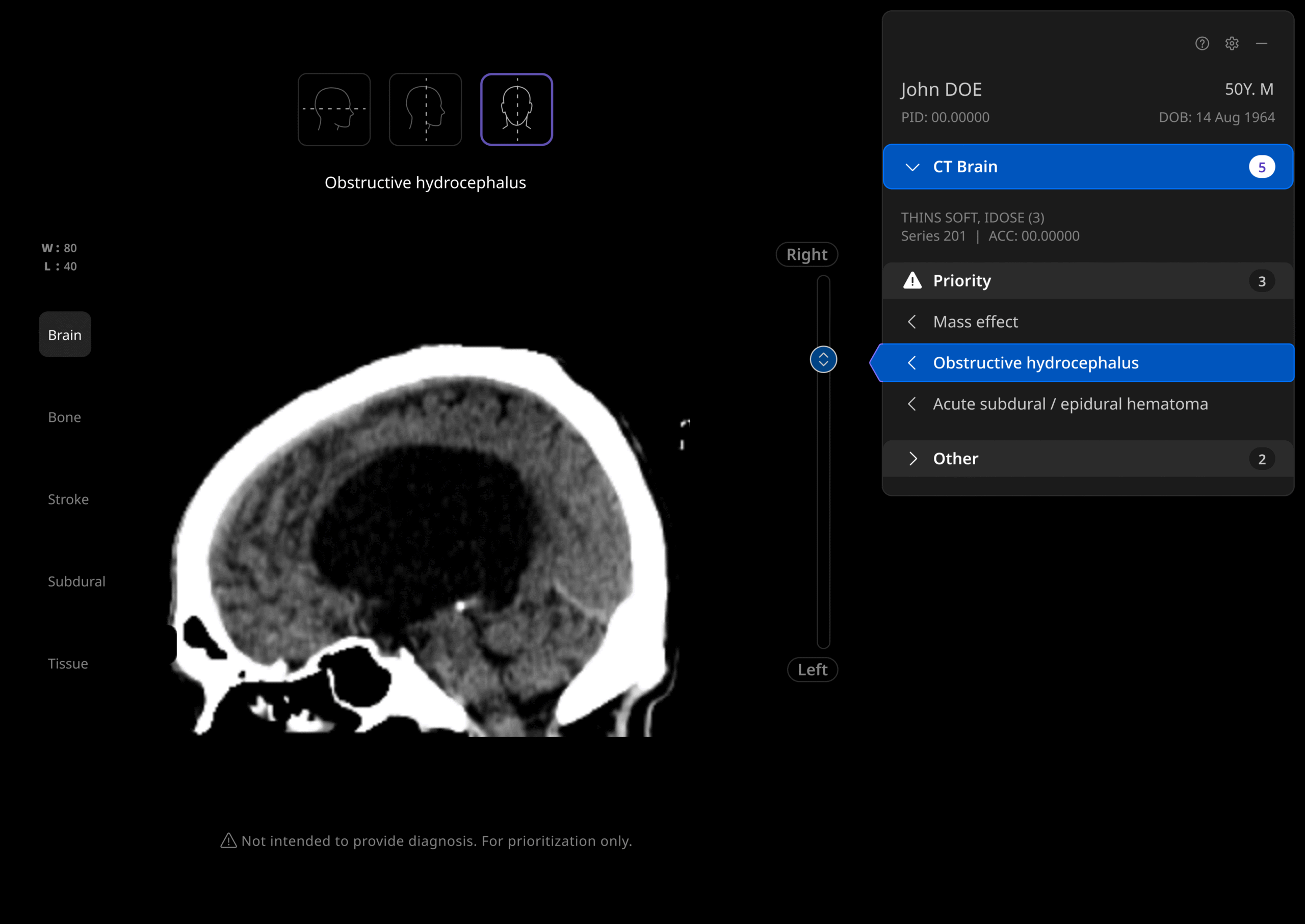This screenshot has height=924, width=1305.
Task: Jump to Right end of slices
Action: [x=806, y=254]
